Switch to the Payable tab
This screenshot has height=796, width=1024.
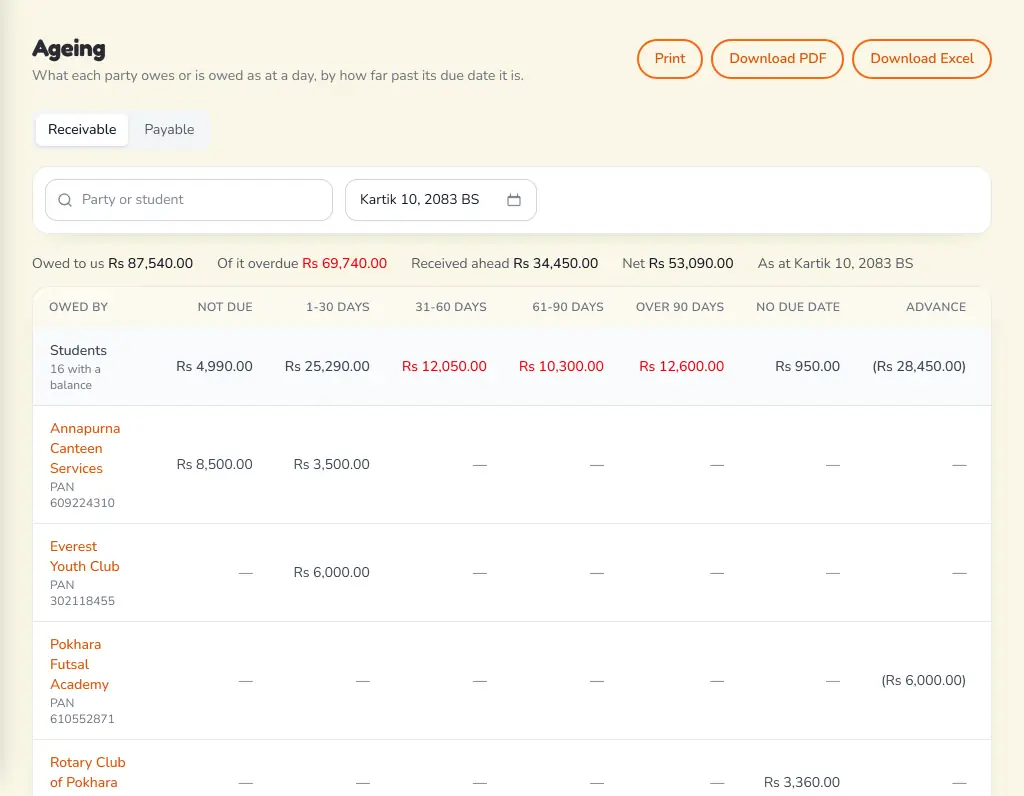pos(169,129)
